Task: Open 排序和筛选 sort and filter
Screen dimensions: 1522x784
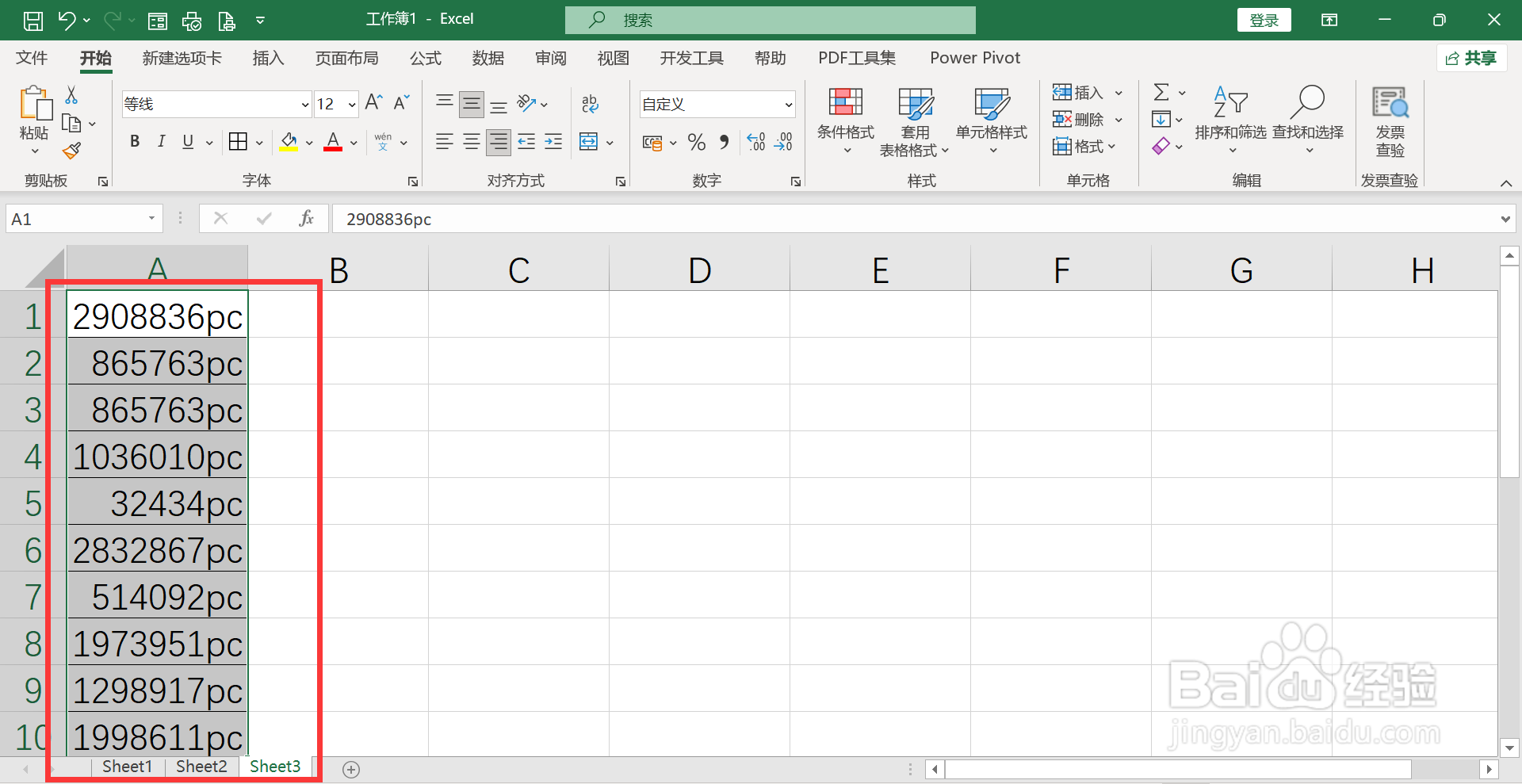Action: (x=1231, y=120)
